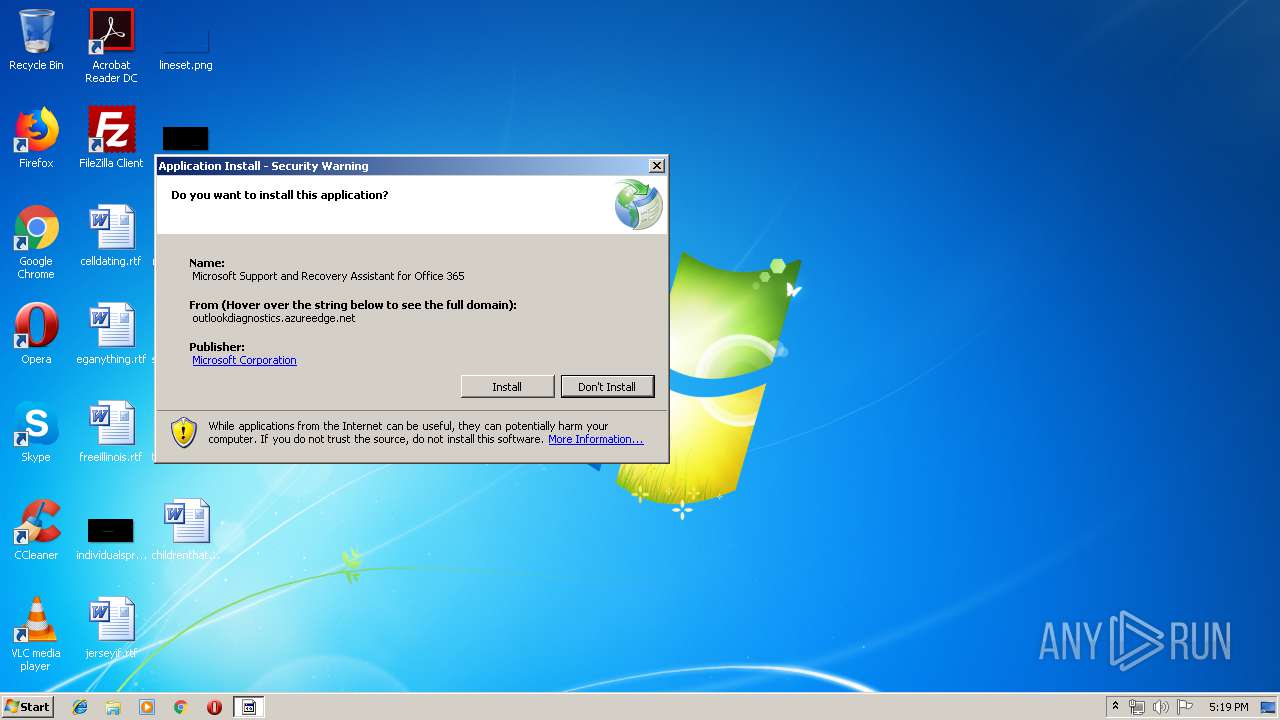Click the Show desktop button
Screen dimensions: 1280x720
pos(1270,707)
